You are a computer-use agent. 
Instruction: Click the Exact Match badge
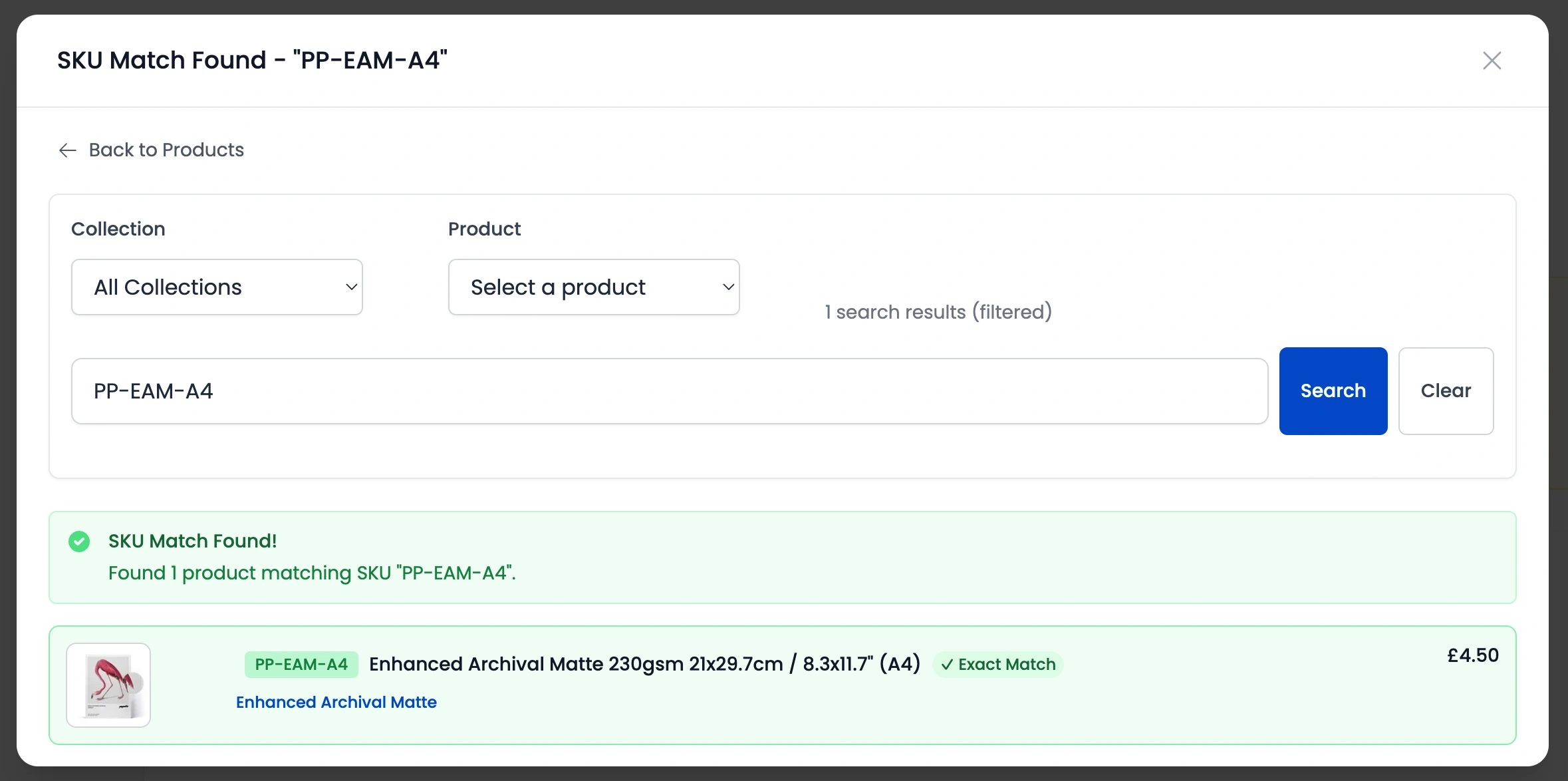pyautogui.click(x=997, y=664)
